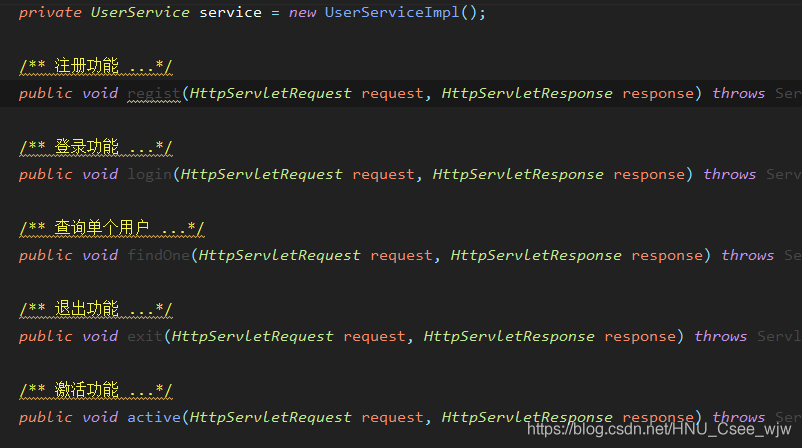The image size is (802, 448).
Task: Click the response parameter of the exit method
Action: click(640, 336)
